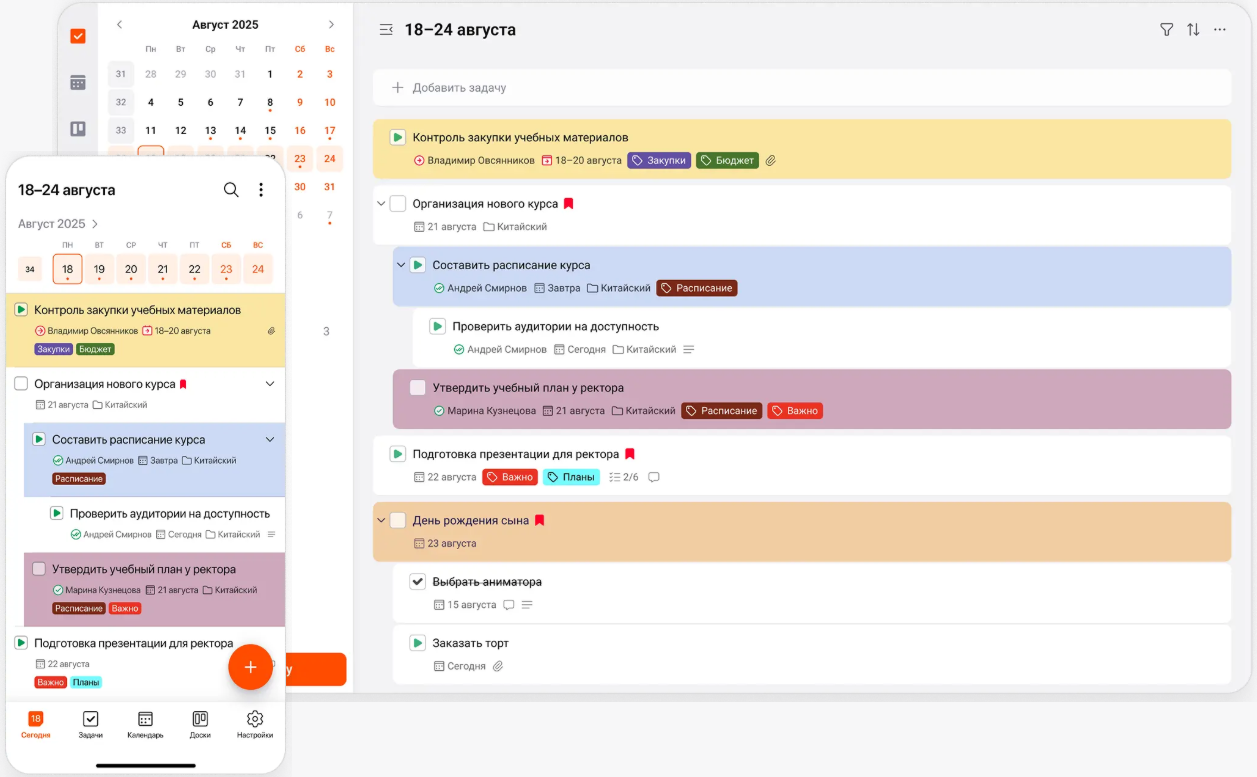This screenshot has height=777, width=1257.
Task: Click the Добавить задачу field
Action: coord(459,88)
